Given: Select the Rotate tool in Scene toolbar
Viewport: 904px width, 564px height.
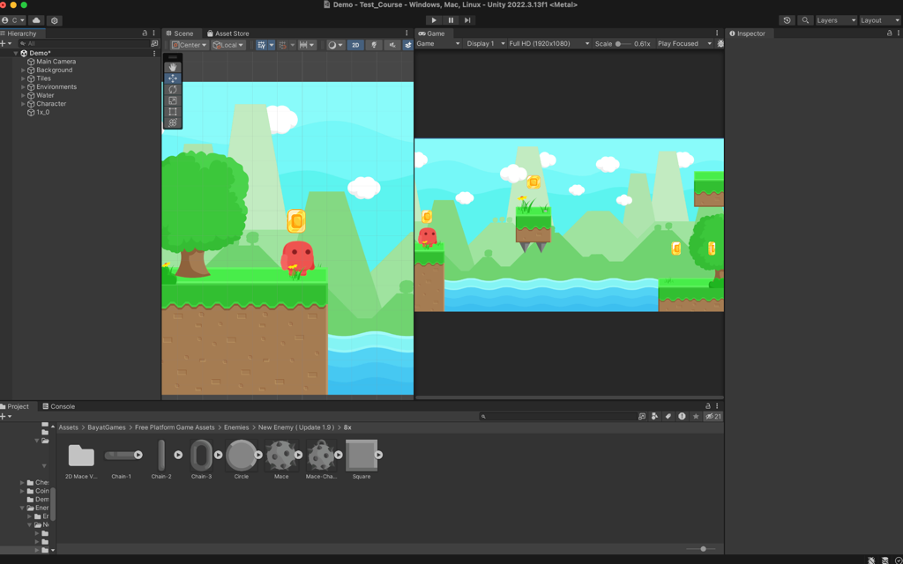Looking at the screenshot, I should point(173,89).
